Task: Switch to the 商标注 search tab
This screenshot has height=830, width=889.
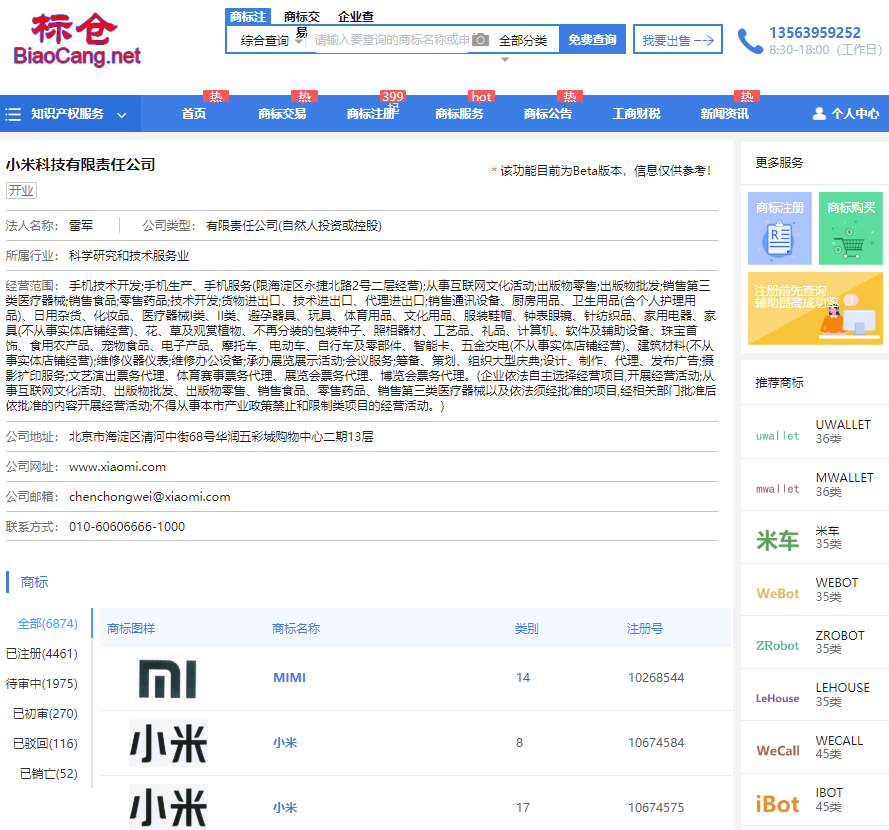Action: tap(248, 16)
